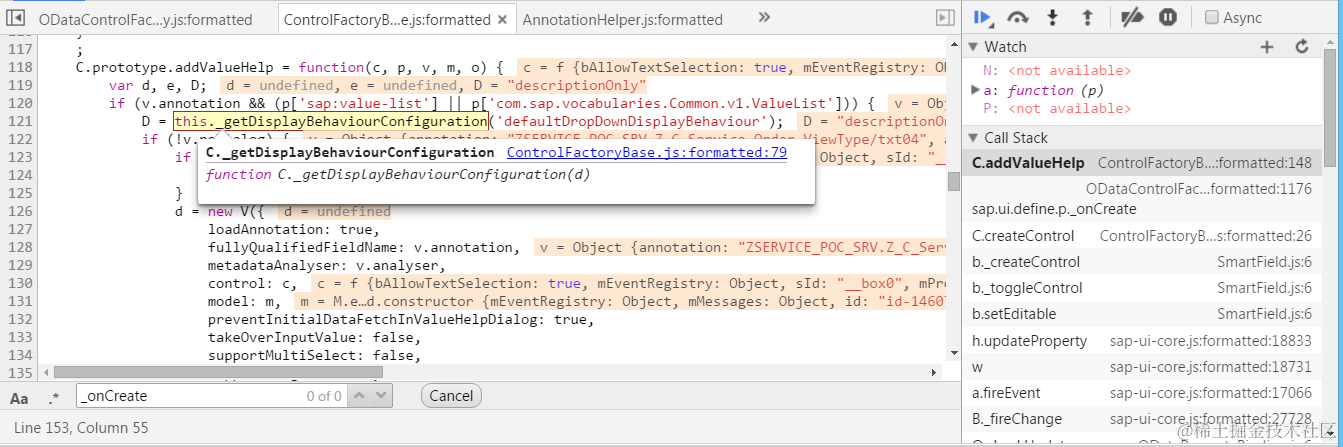Click the Line 153, Column 55 status
The image size is (1343, 447).
tap(81, 427)
